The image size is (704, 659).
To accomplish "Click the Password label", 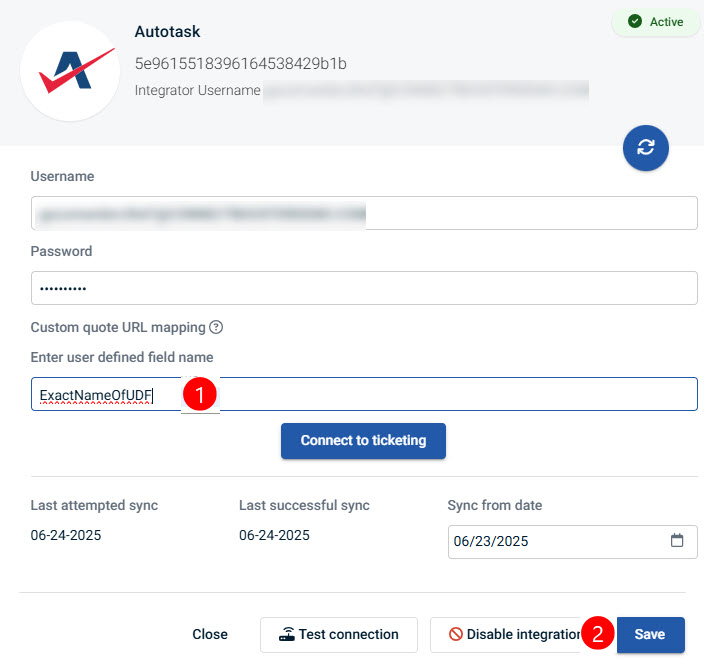I will pos(62,251).
